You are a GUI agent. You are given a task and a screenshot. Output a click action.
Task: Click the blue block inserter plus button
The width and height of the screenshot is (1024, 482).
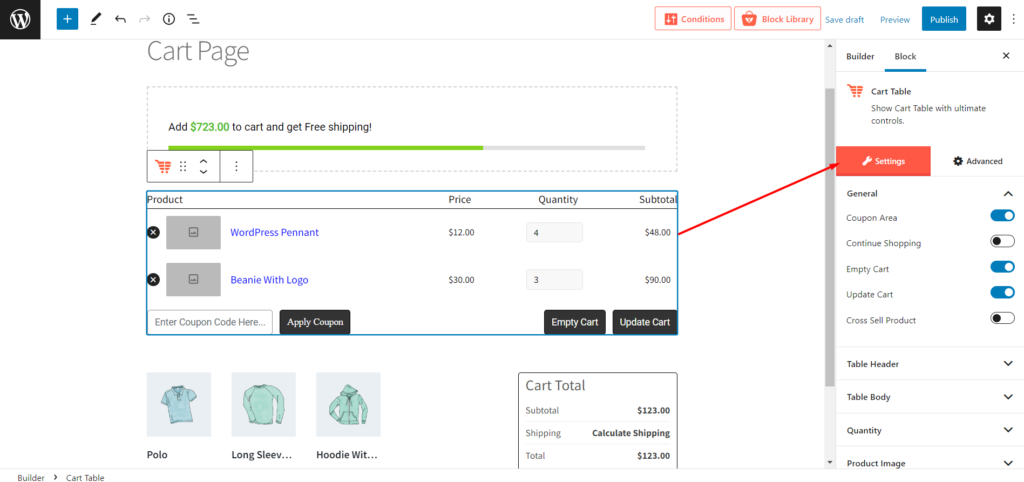(67, 19)
